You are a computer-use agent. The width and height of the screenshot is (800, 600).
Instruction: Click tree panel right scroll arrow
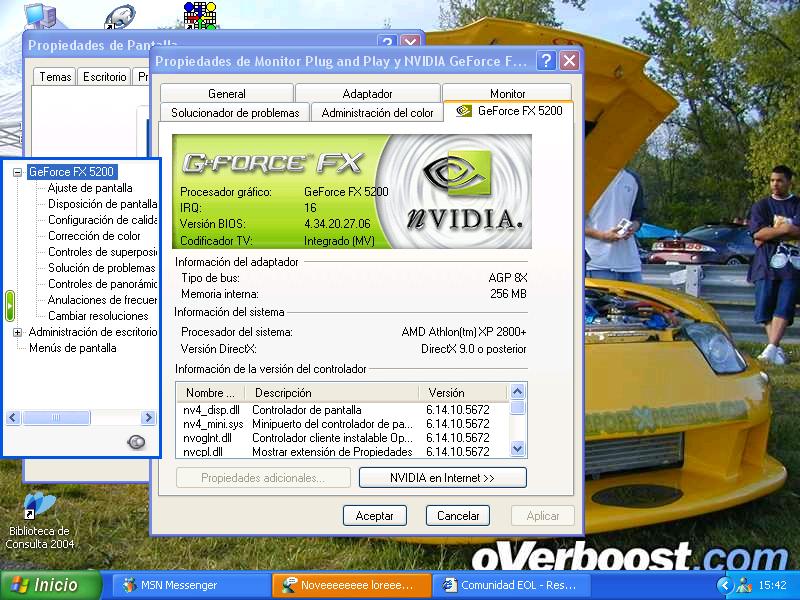(x=148, y=418)
